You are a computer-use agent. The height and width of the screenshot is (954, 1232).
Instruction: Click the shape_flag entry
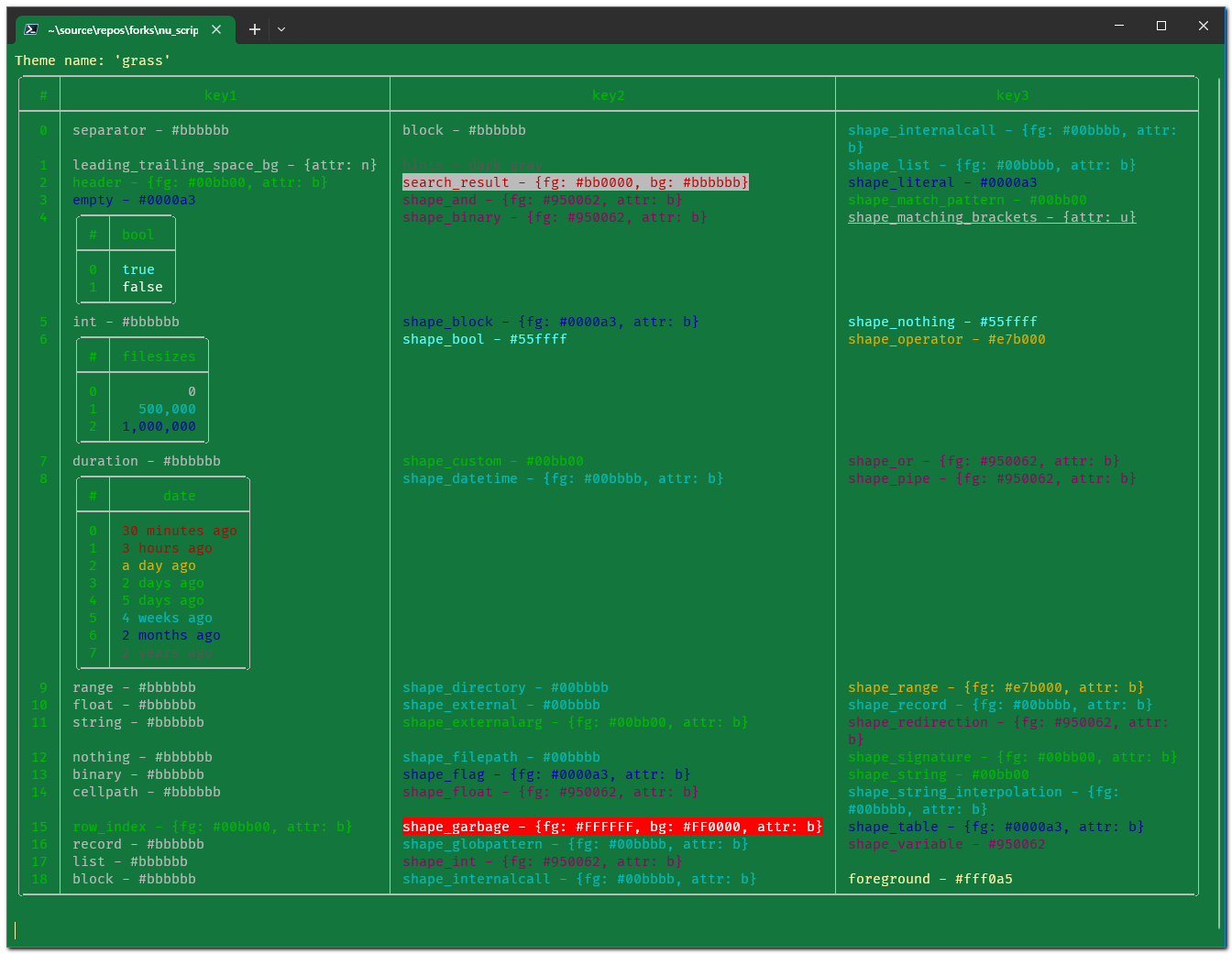point(546,774)
